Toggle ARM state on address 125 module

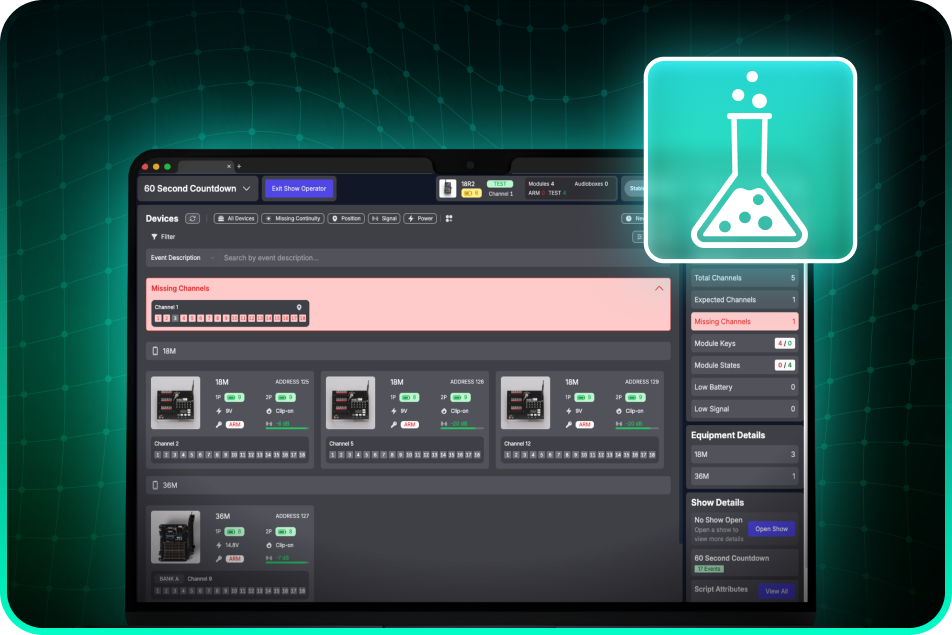[x=235, y=424]
